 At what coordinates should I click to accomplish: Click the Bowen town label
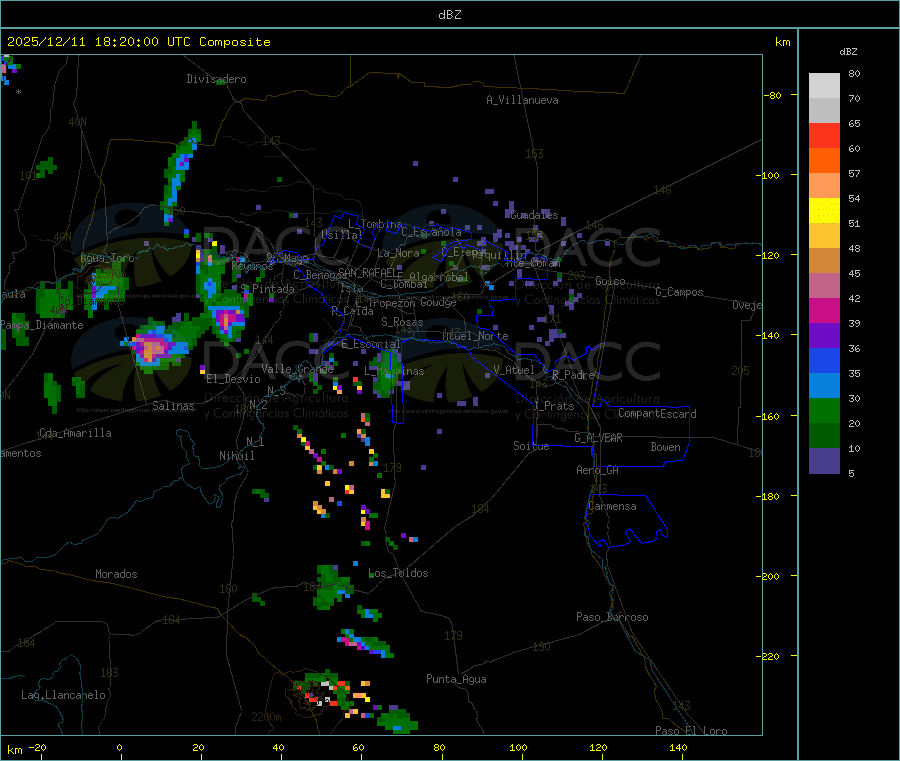665,447
